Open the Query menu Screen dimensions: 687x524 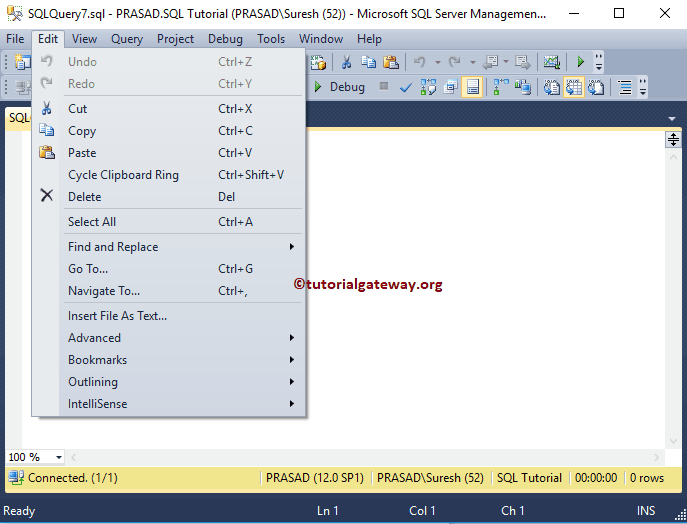pos(127,39)
